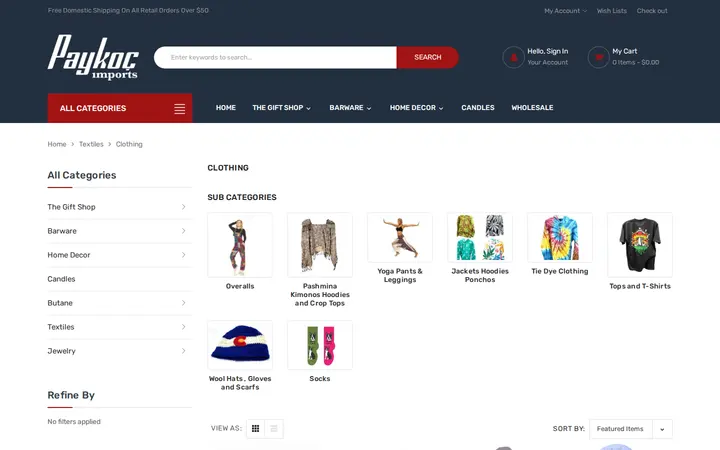
Task: Click the Tops and T-Shirts label
Action: tap(640, 286)
